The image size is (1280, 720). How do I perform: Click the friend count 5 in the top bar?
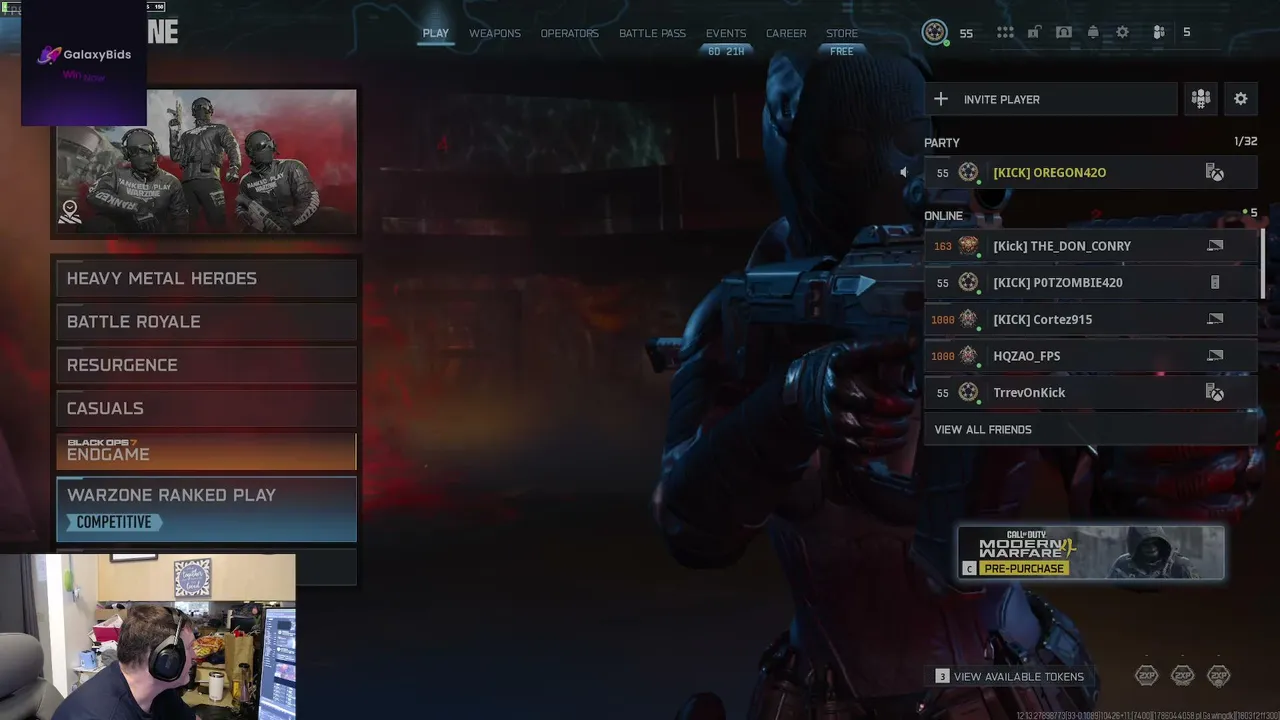(x=1187, y=32)
